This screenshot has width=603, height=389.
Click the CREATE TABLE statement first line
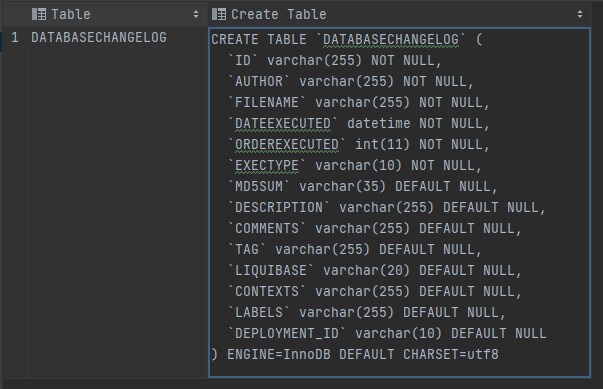346,40
